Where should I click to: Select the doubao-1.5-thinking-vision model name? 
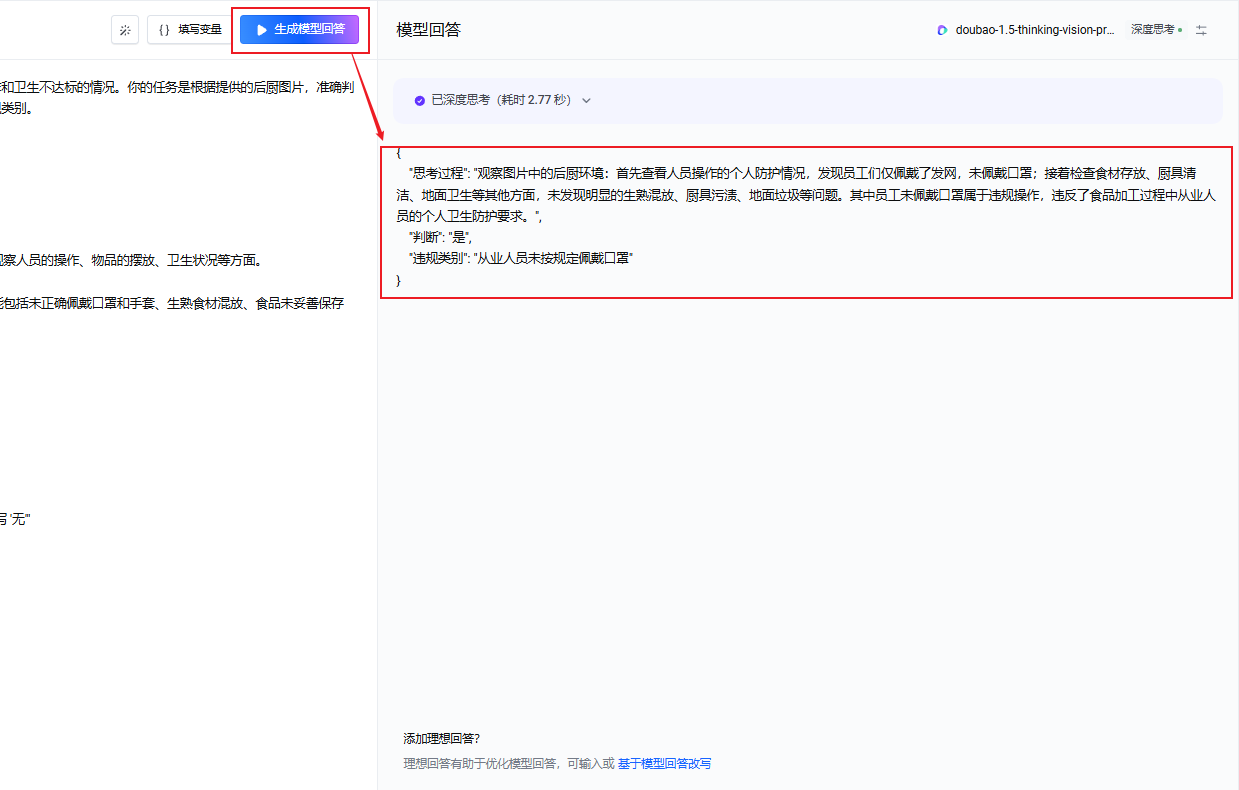tap(1035, 30)
